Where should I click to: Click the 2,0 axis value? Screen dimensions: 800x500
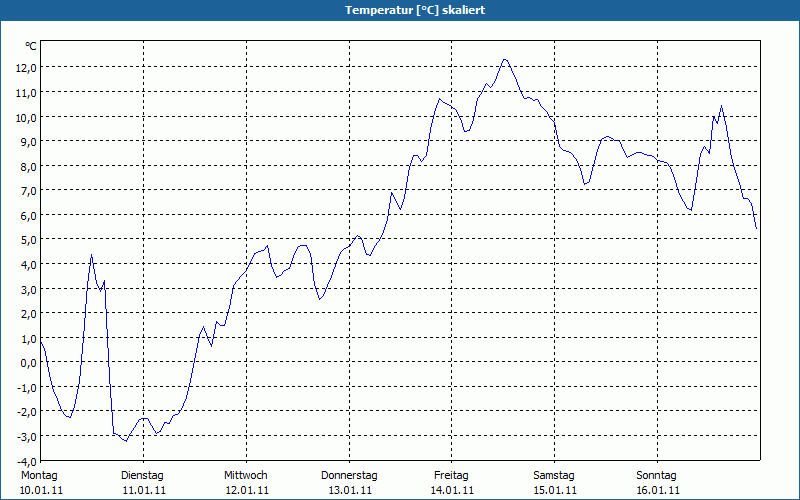(29, 314)
